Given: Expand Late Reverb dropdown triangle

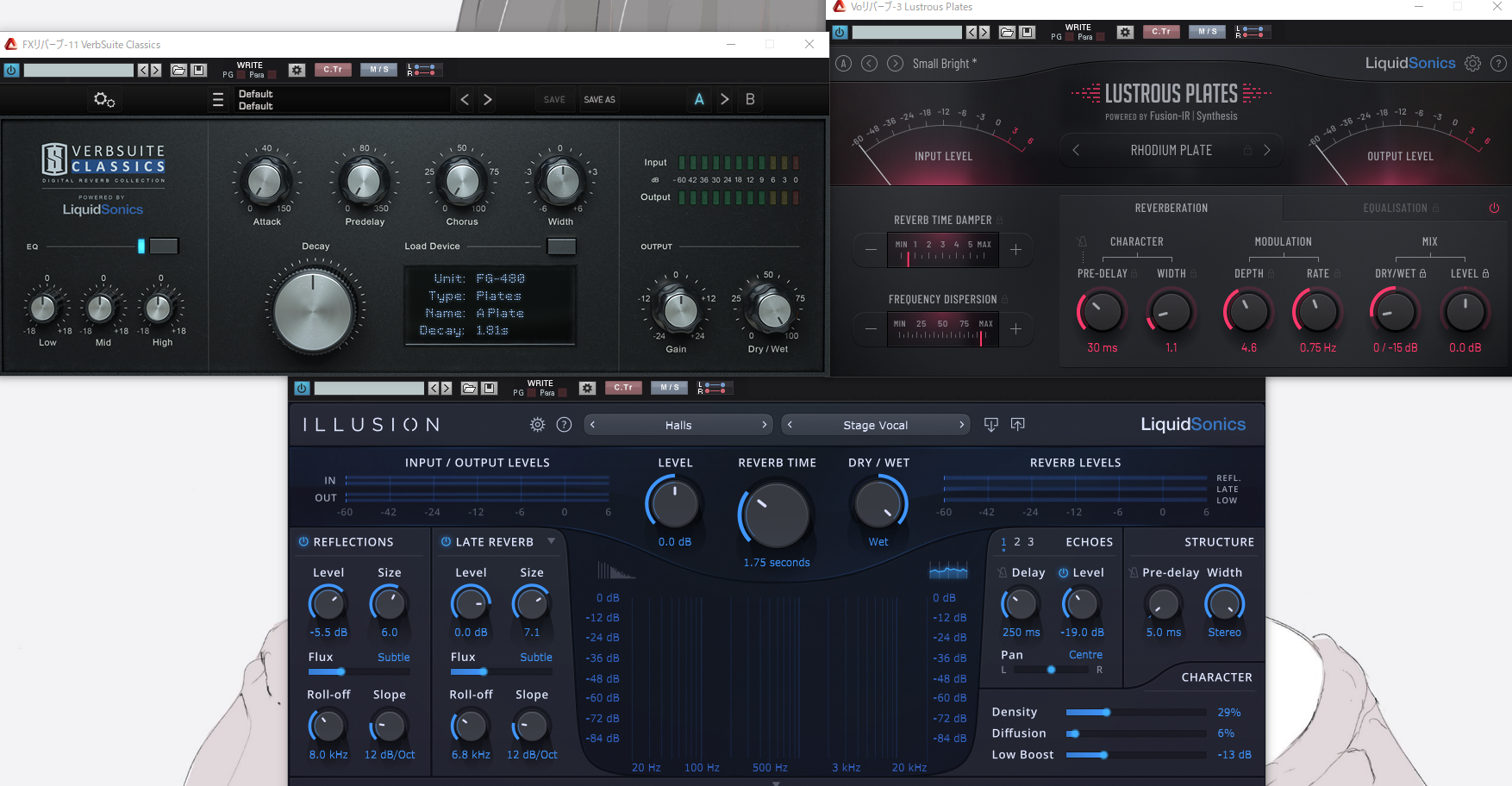Looking at the screenshot, I should [551, 541].
